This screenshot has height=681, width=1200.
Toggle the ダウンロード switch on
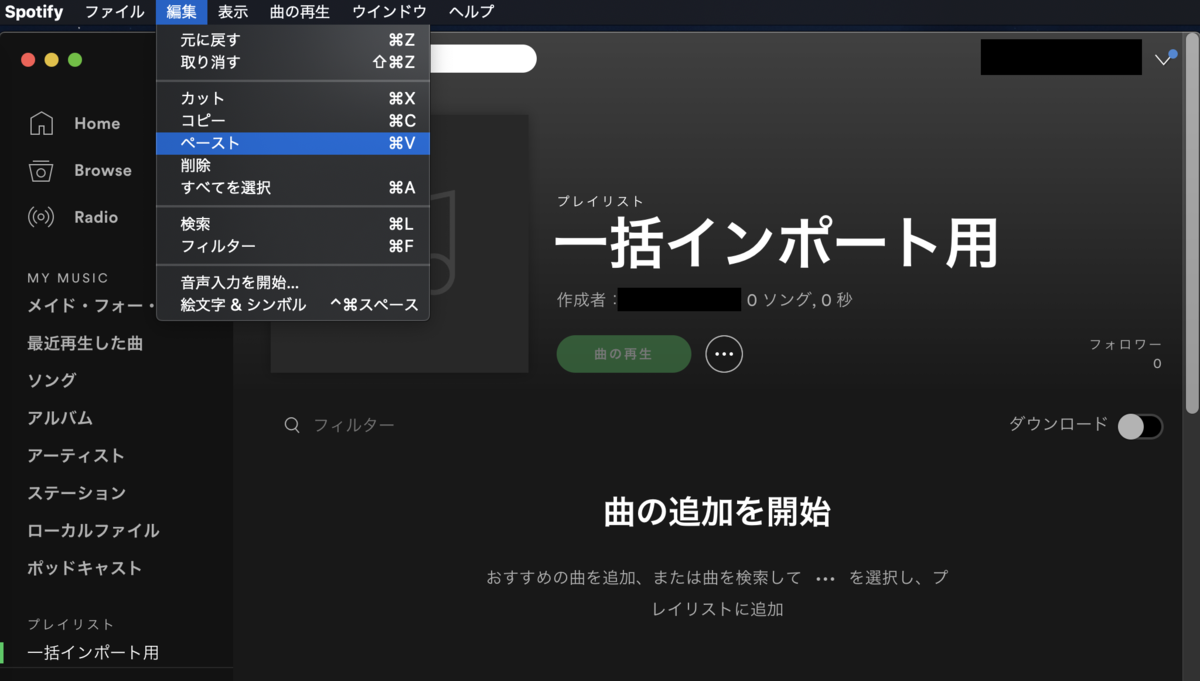click(1140, 426)
